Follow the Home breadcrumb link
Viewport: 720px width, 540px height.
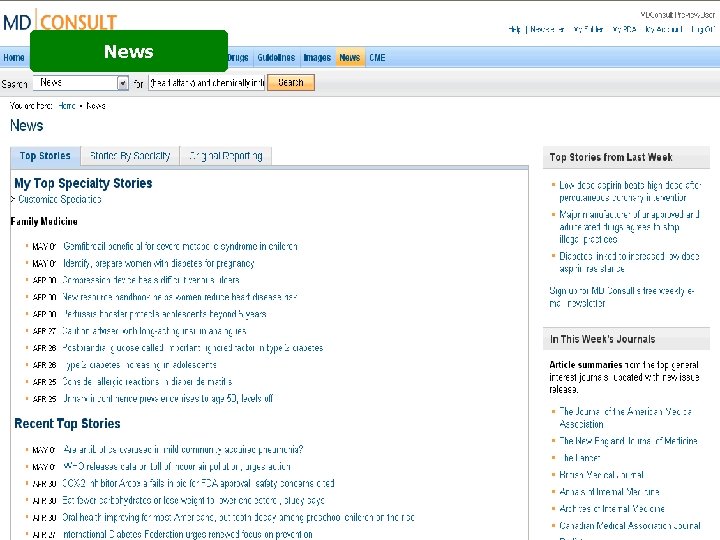[x=67, y=106]
